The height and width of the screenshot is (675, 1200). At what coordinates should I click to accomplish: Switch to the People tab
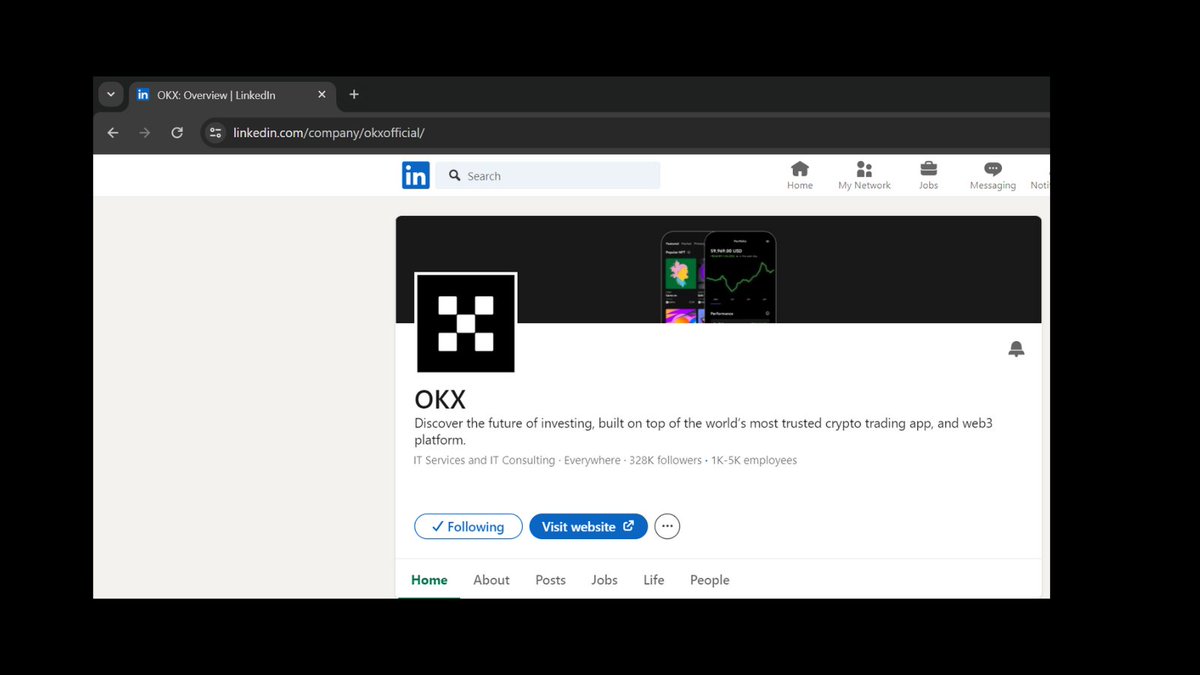pyautogui.click(x=710, y=580)
